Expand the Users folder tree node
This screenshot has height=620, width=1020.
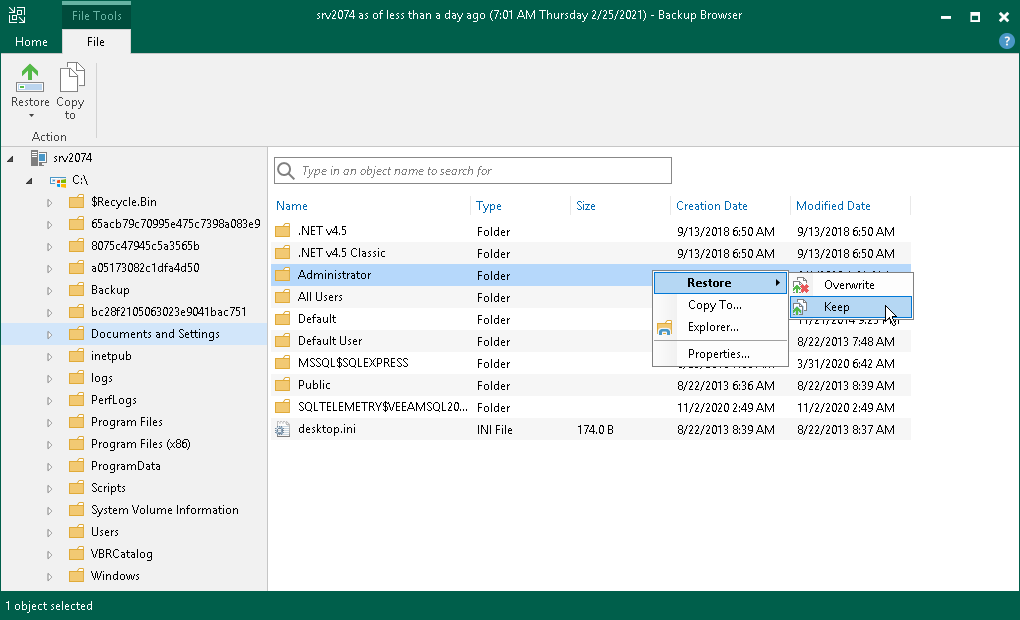(48, 532)
